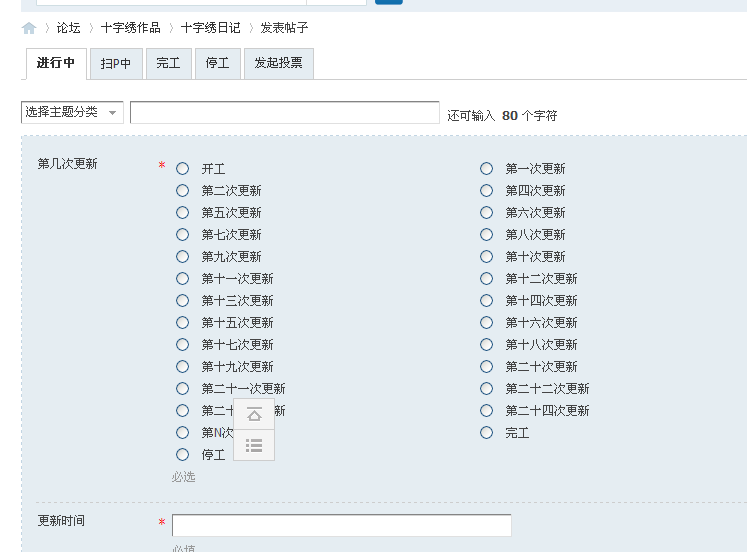
Task: Select 第十七次更新 radio button
Action: click(182, 344)
